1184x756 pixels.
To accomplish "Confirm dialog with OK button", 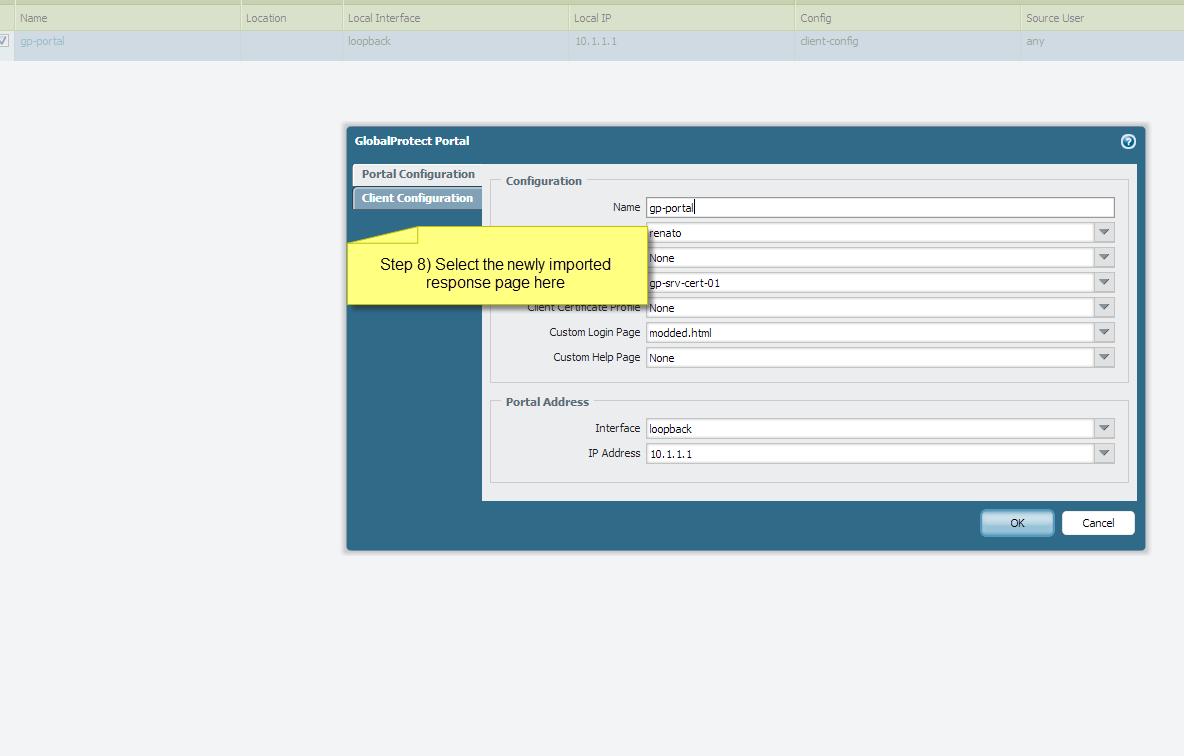I will (x=1017, y=523).
